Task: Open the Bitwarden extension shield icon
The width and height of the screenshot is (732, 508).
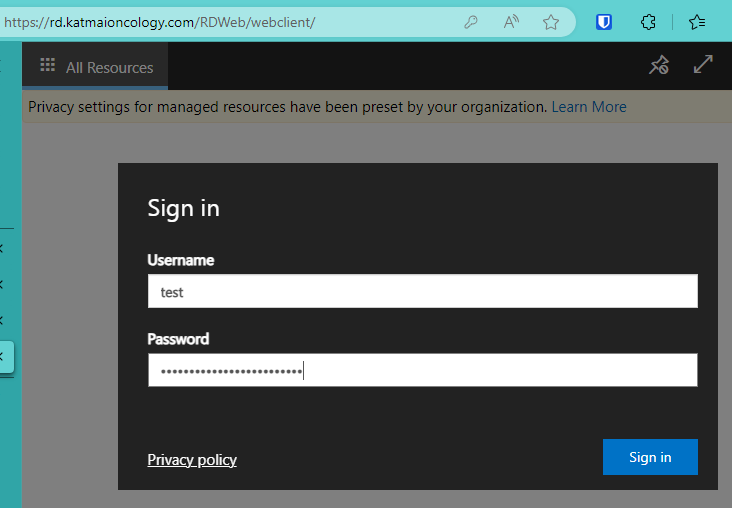Action: pos(604,22)
